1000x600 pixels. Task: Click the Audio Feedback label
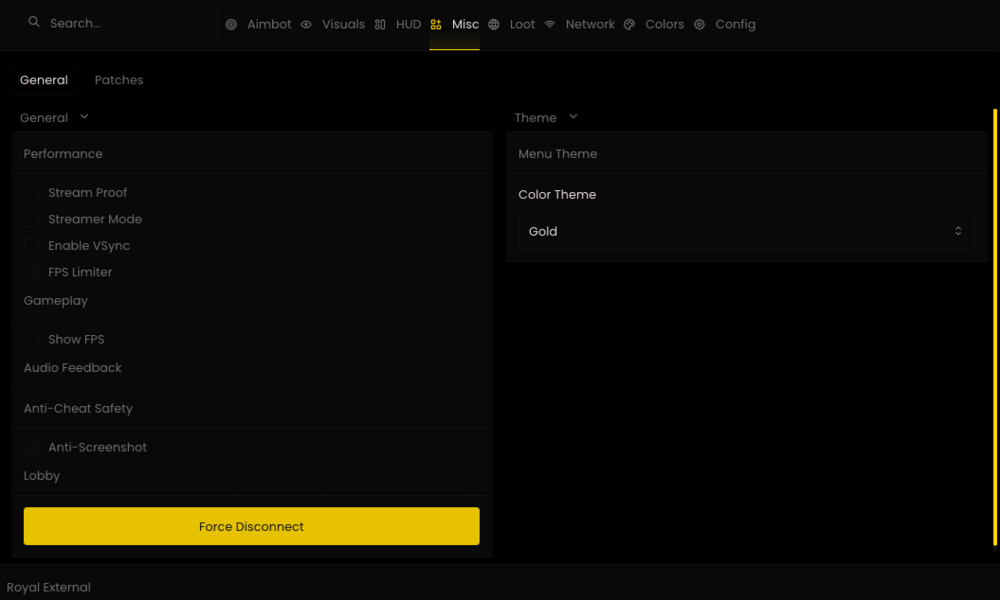click(73, 368)
